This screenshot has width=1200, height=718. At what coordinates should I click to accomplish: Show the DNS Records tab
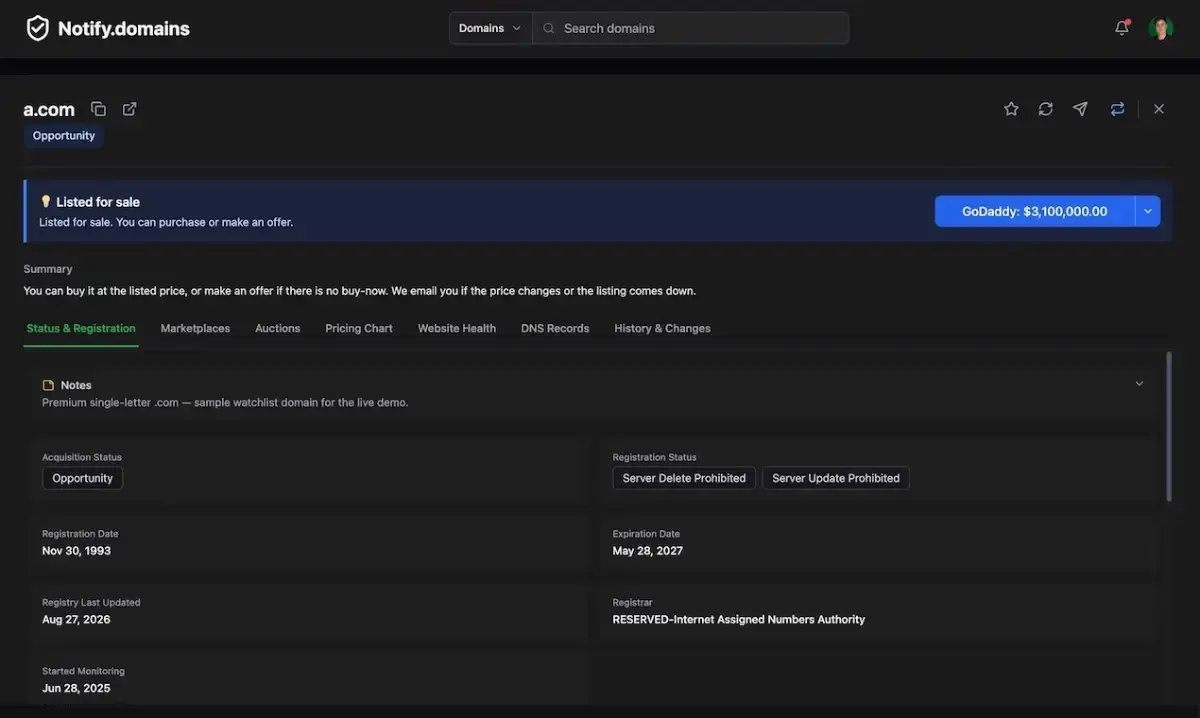(555, 328)
